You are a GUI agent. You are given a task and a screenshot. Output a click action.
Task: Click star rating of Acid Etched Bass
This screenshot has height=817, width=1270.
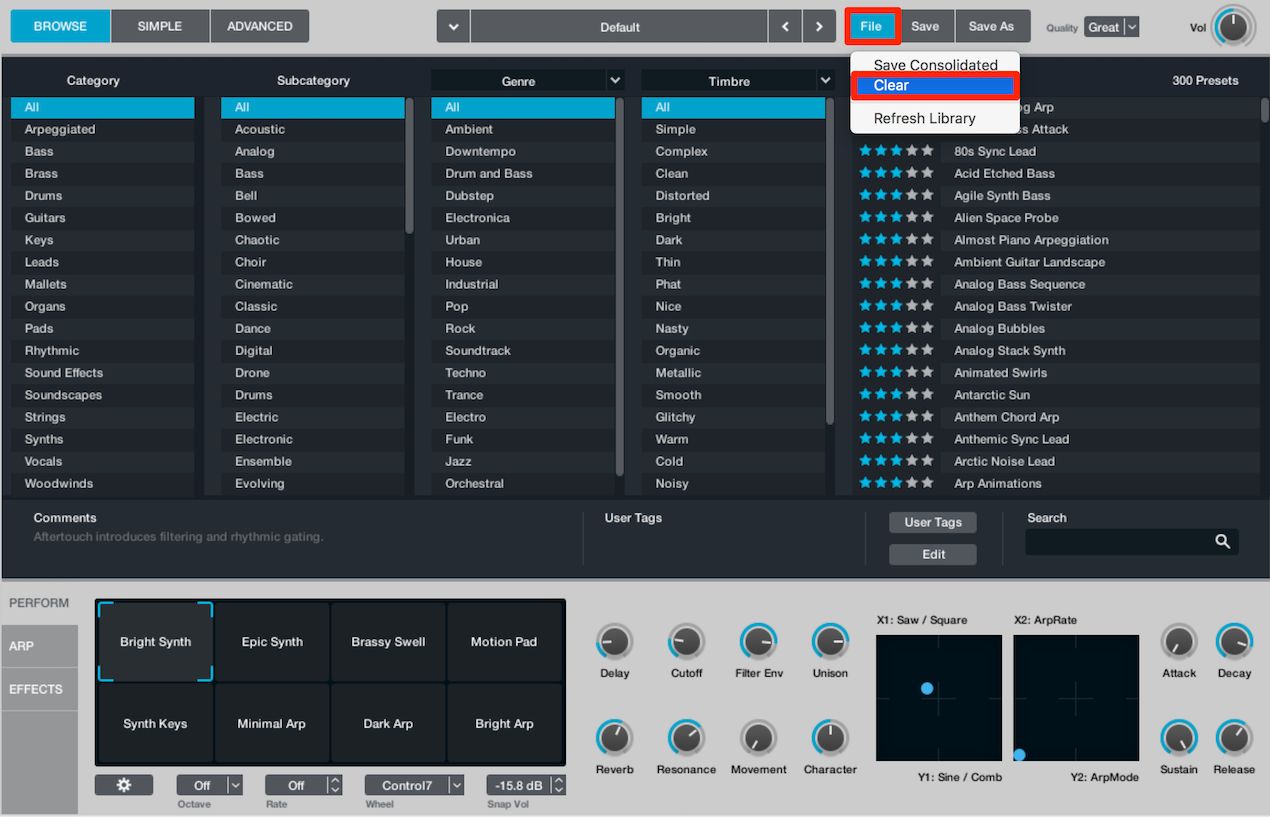[896, 173]
